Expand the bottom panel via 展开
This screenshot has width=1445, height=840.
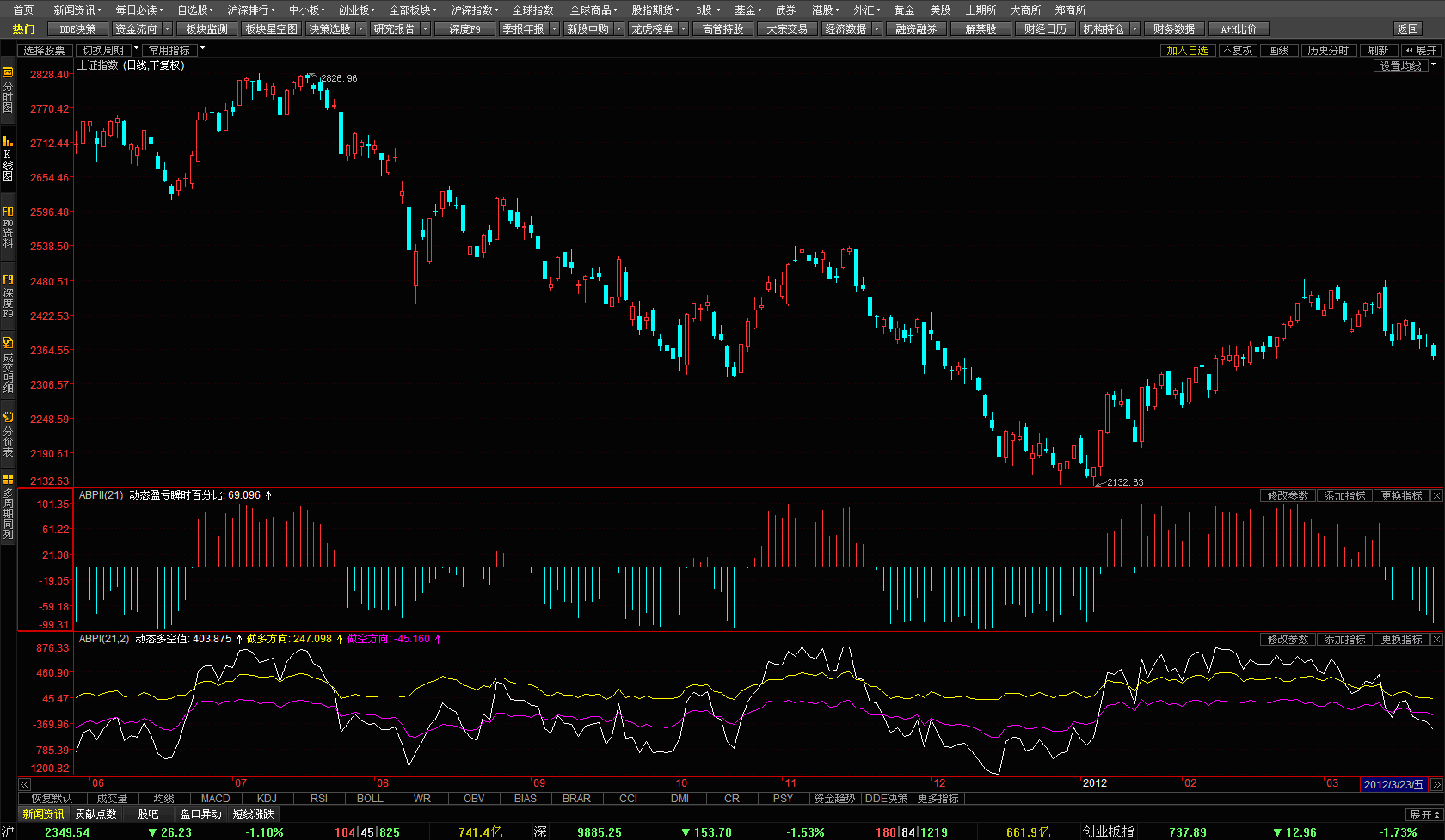coord(1425,814)
